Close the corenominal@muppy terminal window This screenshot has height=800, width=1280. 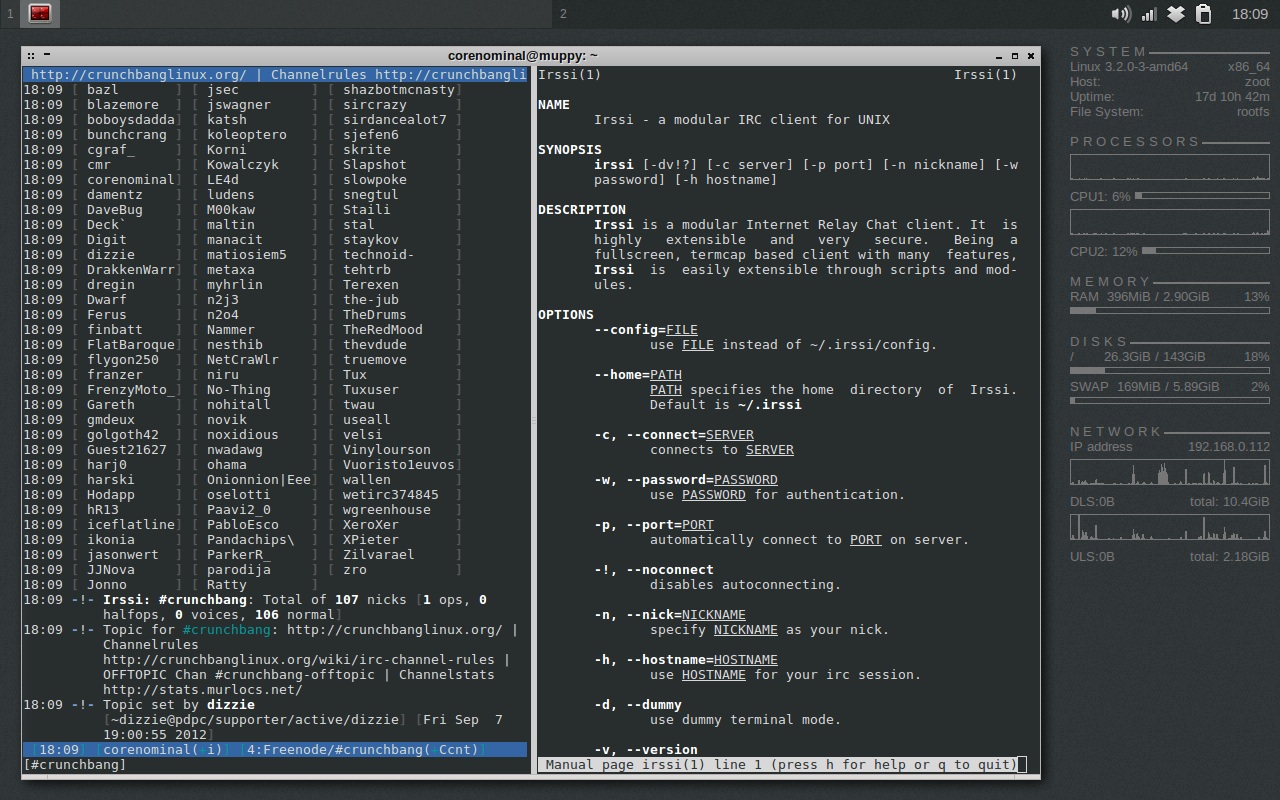tap(1032, 56)
